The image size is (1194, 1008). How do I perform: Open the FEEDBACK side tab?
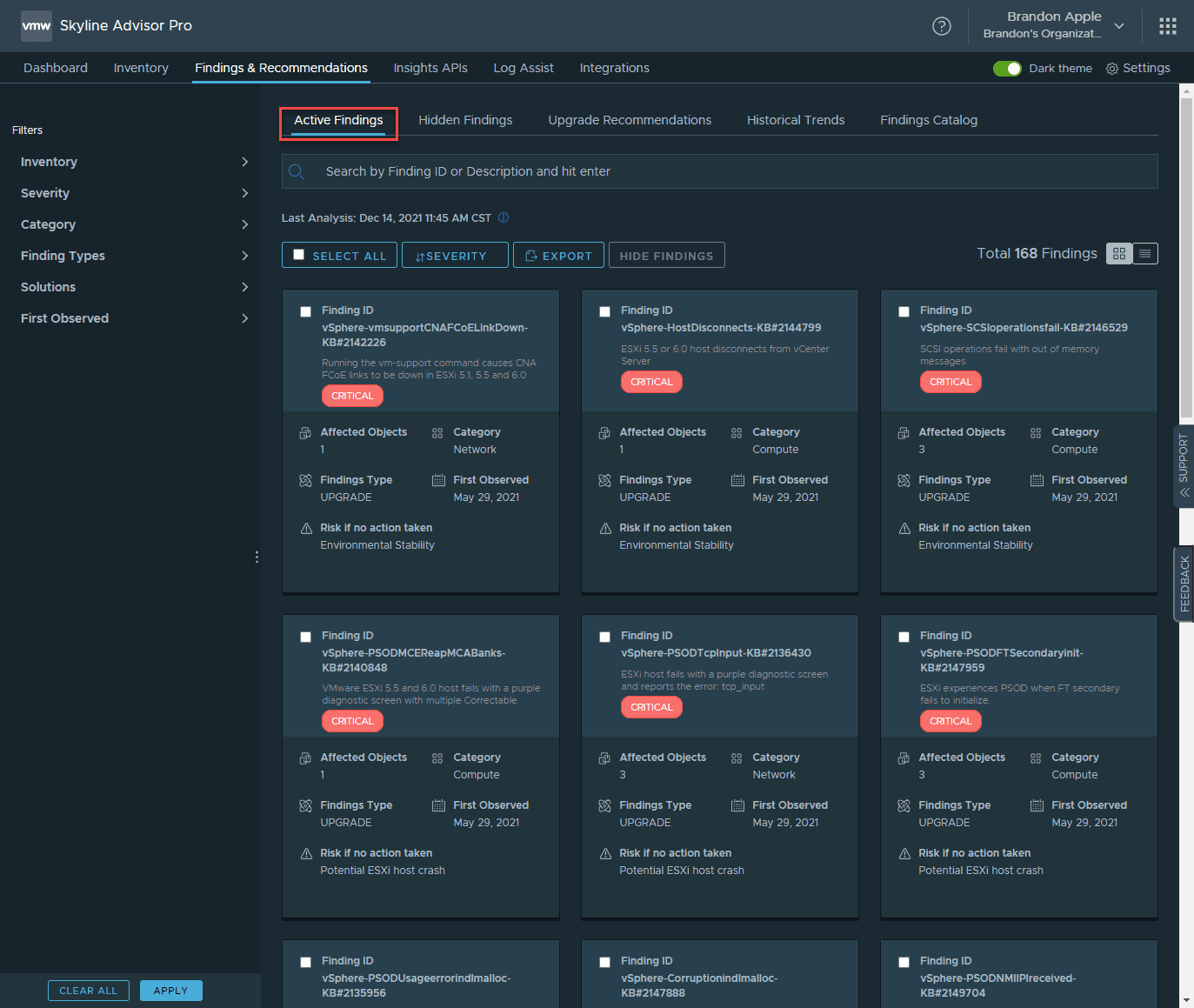[1184, 584]
